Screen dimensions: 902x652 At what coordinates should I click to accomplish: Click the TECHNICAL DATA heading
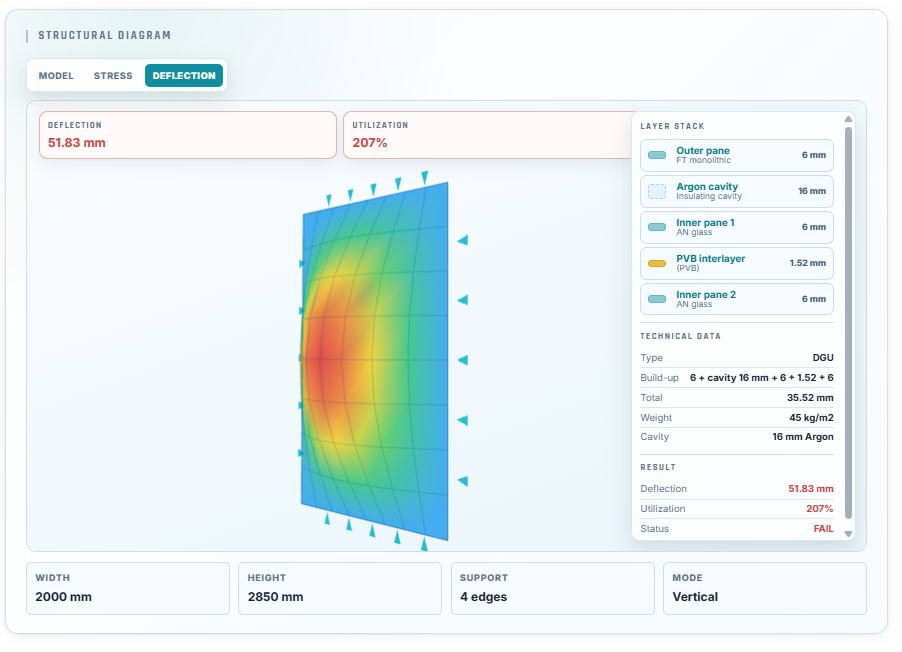click(x=680, y=336)
